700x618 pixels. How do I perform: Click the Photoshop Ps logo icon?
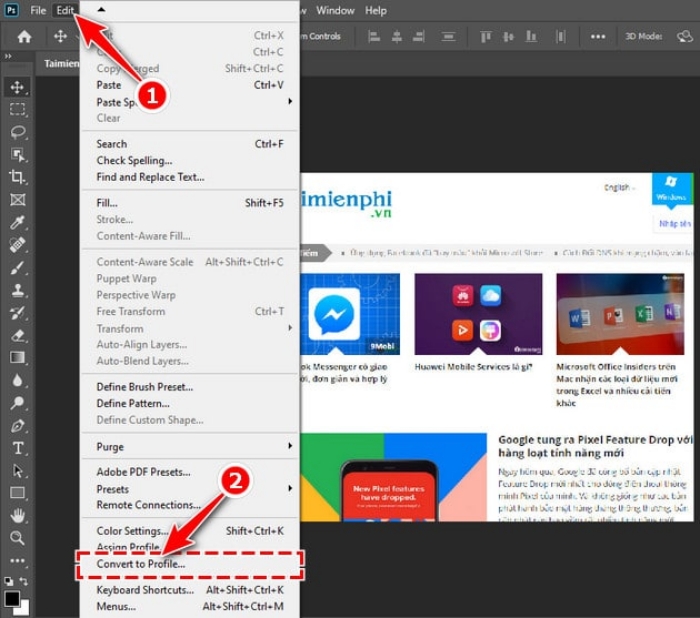click(12, 10)
